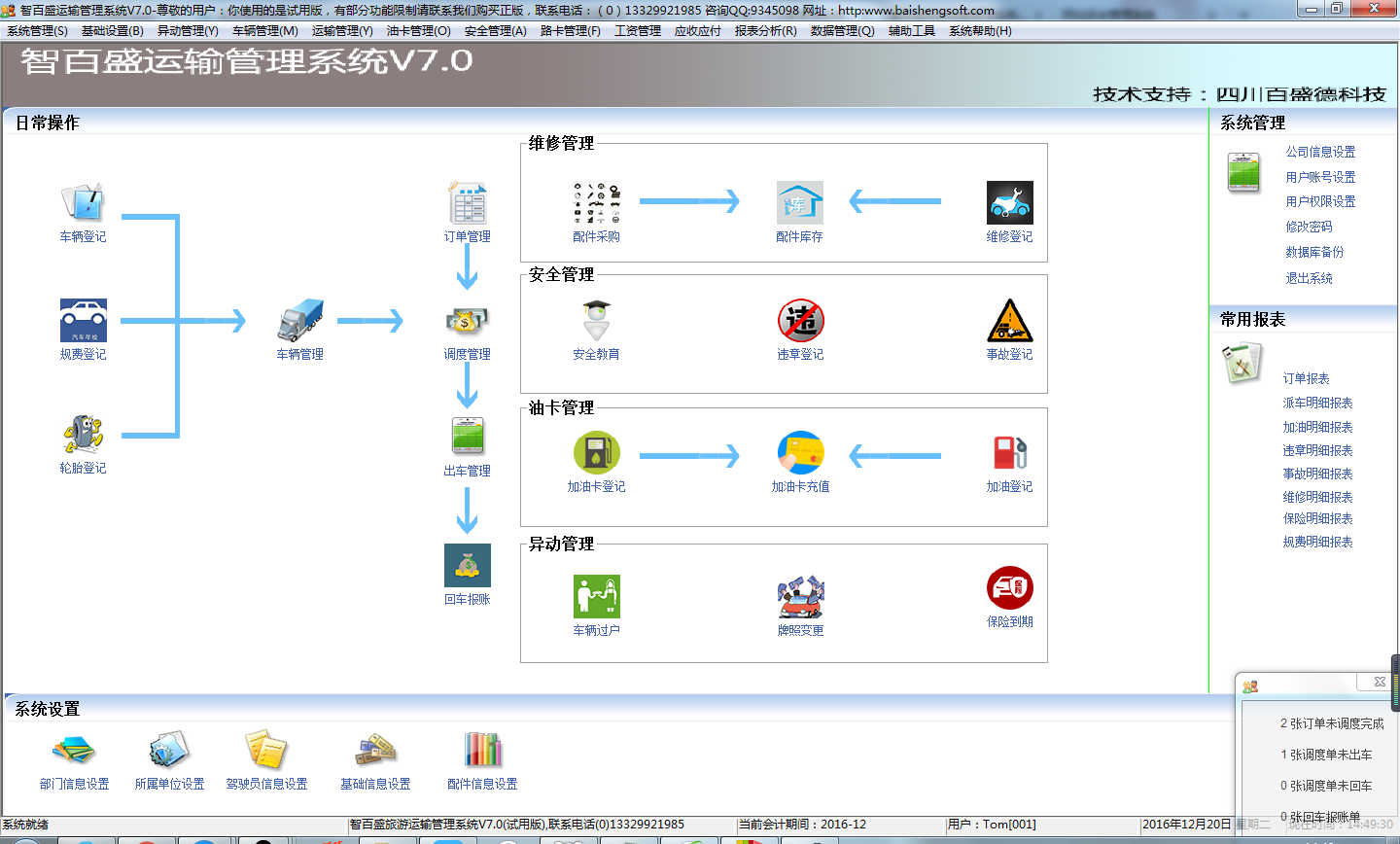1400x844 pixels.
Task: Open the 事故登记 accident registration icon
Action: point(1009,320)
